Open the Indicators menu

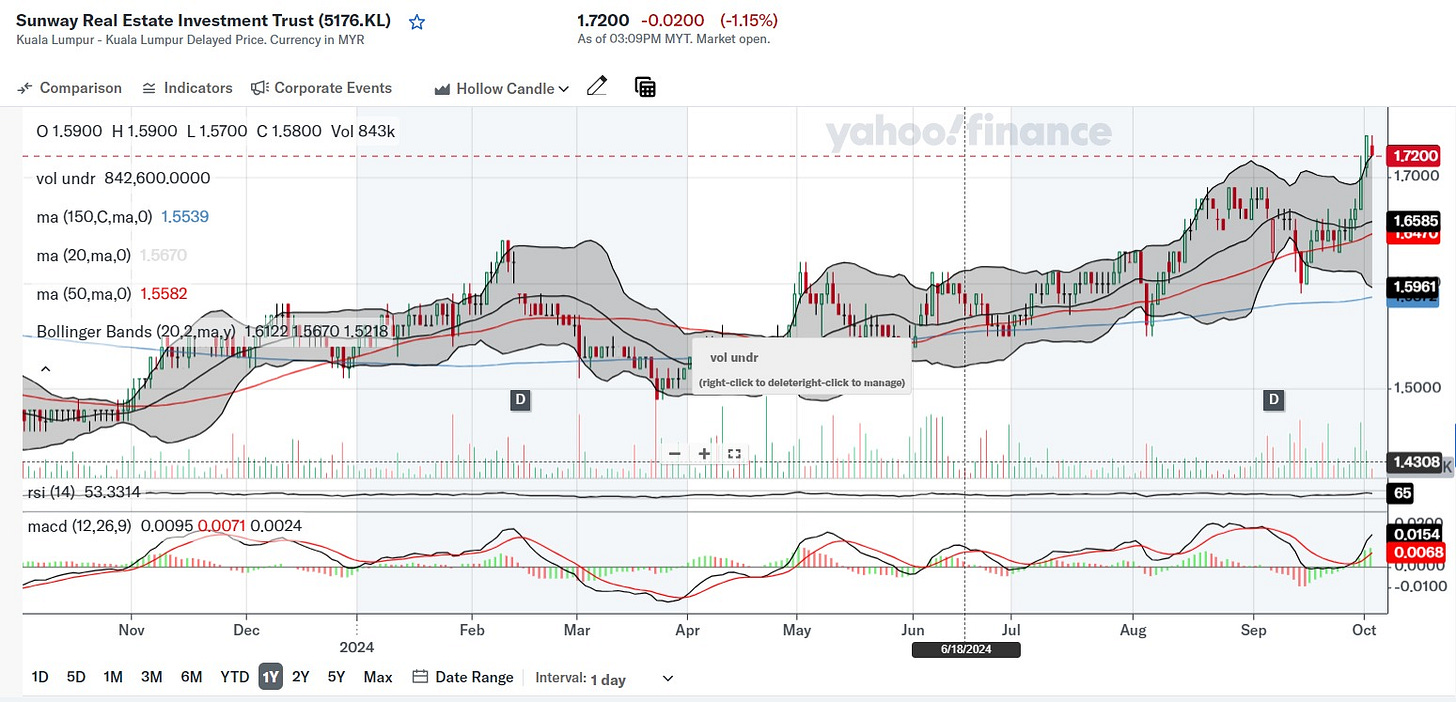click(x=187, y=88)
